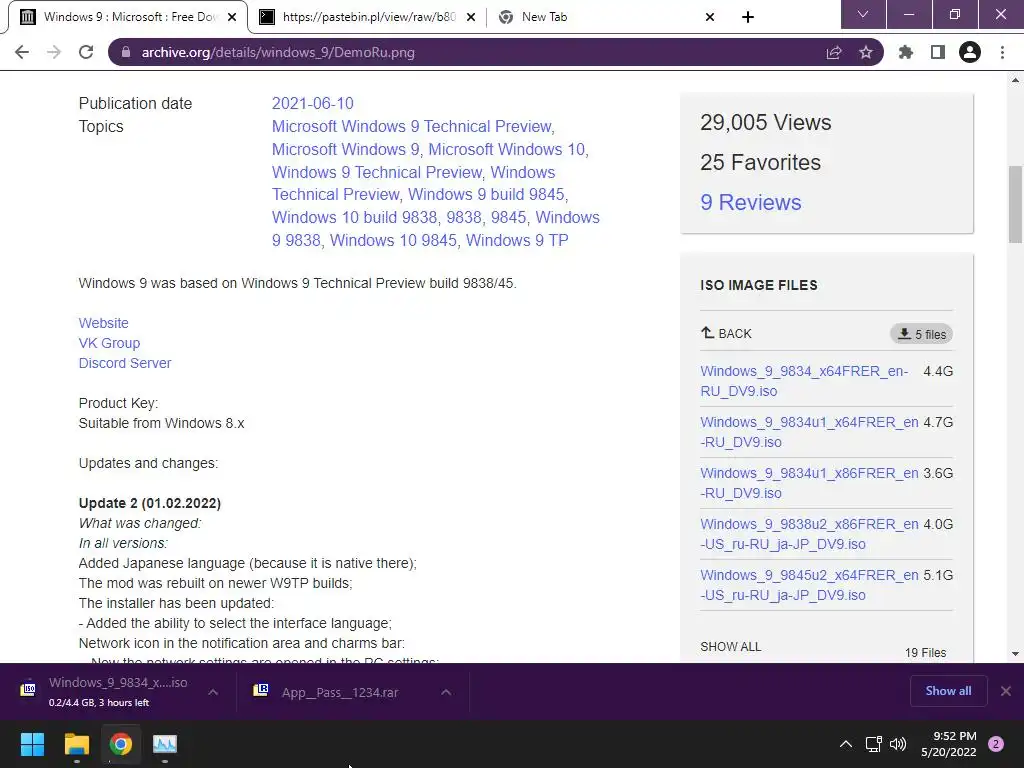Click BACK in ISO image files panel
The width and height of the screenshot is (1024, 768).
[x=726, y=333]
